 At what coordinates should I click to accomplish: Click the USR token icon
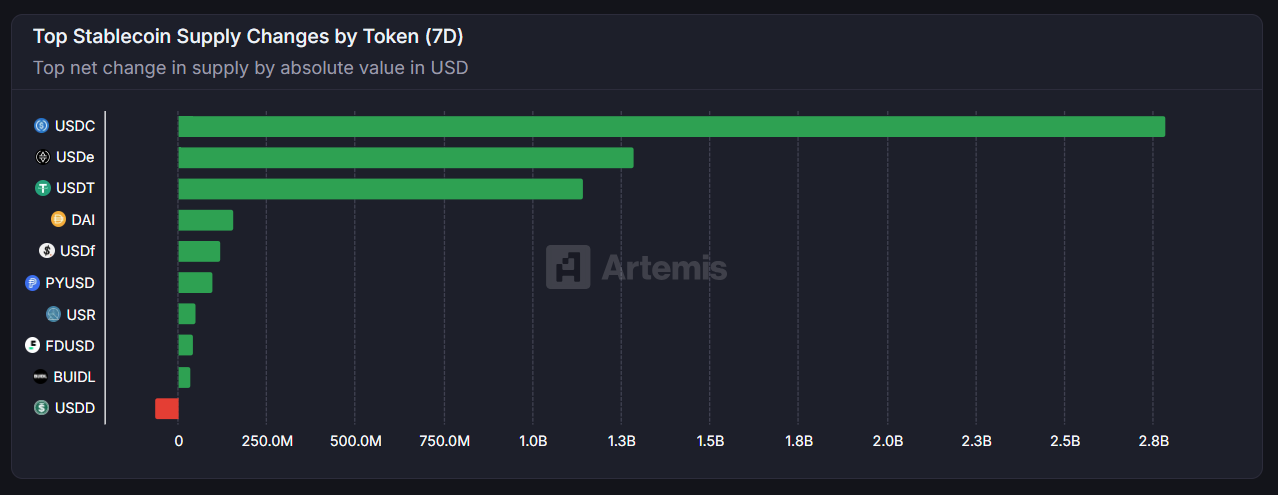[53, 314]
